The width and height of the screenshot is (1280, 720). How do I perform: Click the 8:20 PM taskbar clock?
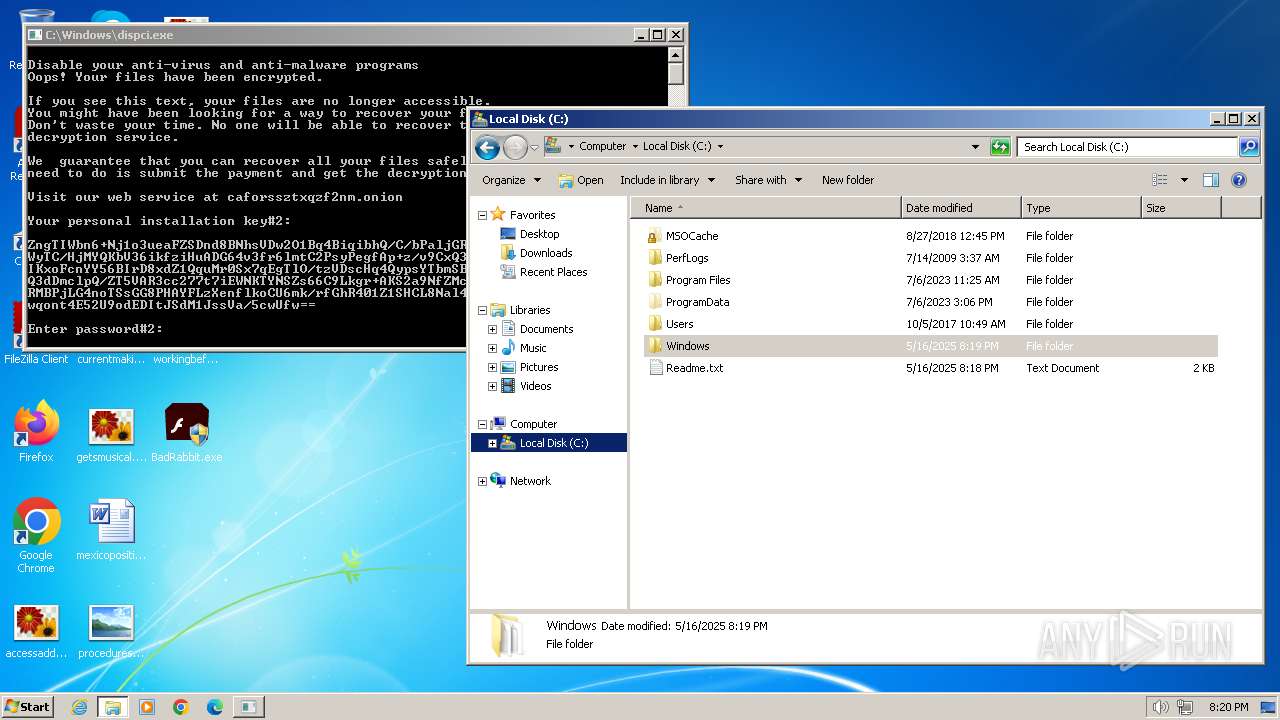click(x=1228, y=707)
